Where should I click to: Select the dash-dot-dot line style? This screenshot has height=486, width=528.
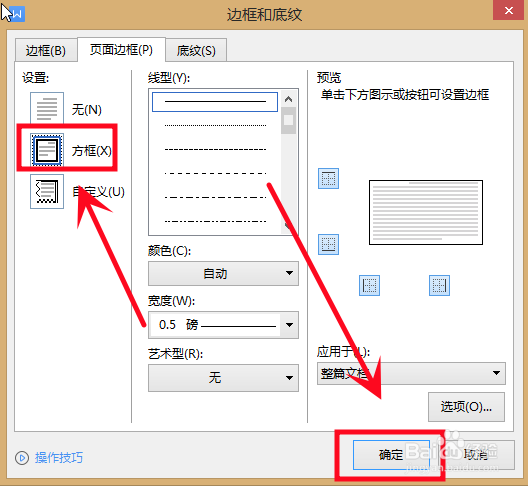coord(215,222)
